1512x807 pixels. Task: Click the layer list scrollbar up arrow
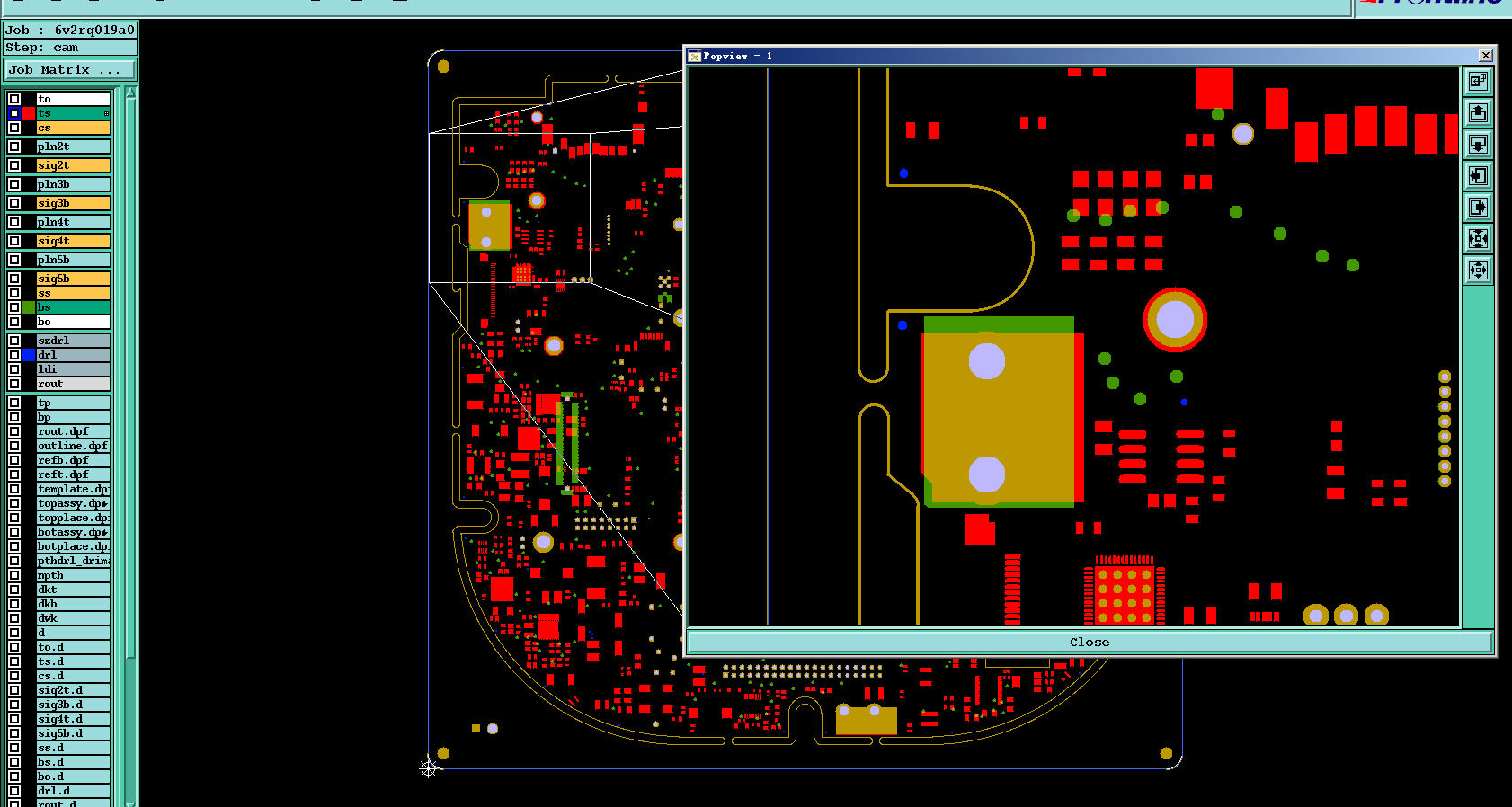(130, 93)
